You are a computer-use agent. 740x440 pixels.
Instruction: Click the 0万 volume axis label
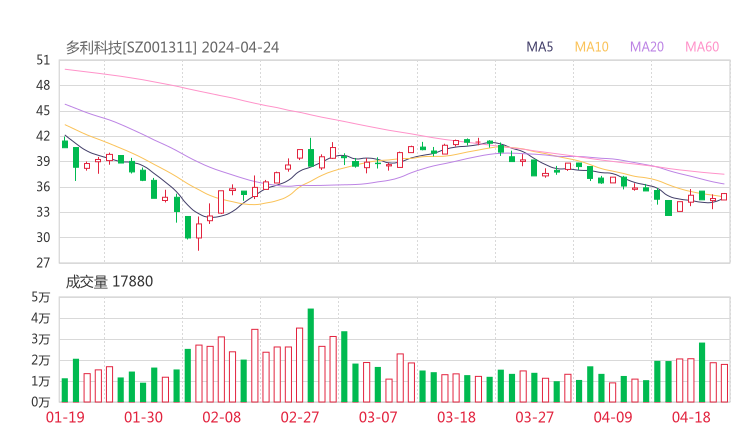click(41, 402)
